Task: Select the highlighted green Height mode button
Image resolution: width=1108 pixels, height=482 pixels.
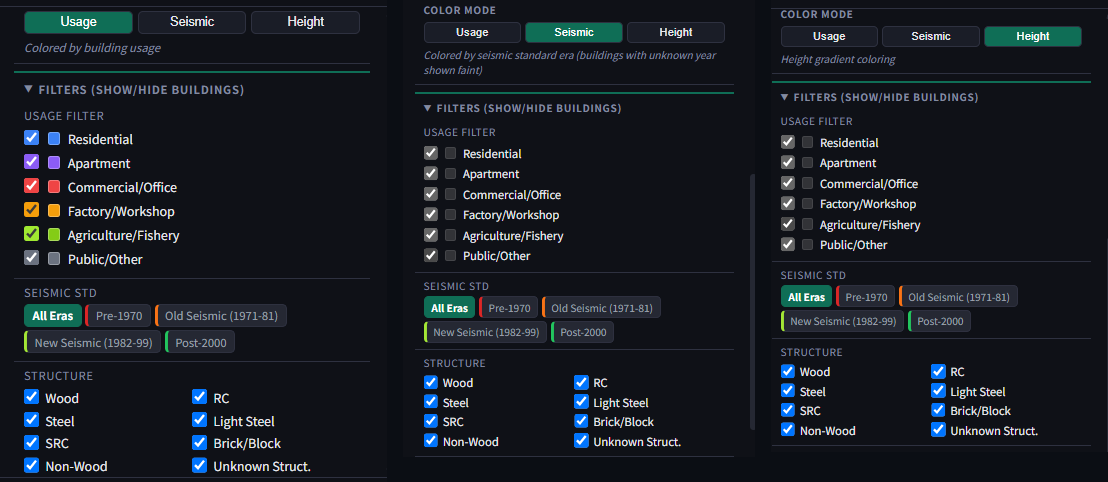Action: (1032, 36)
